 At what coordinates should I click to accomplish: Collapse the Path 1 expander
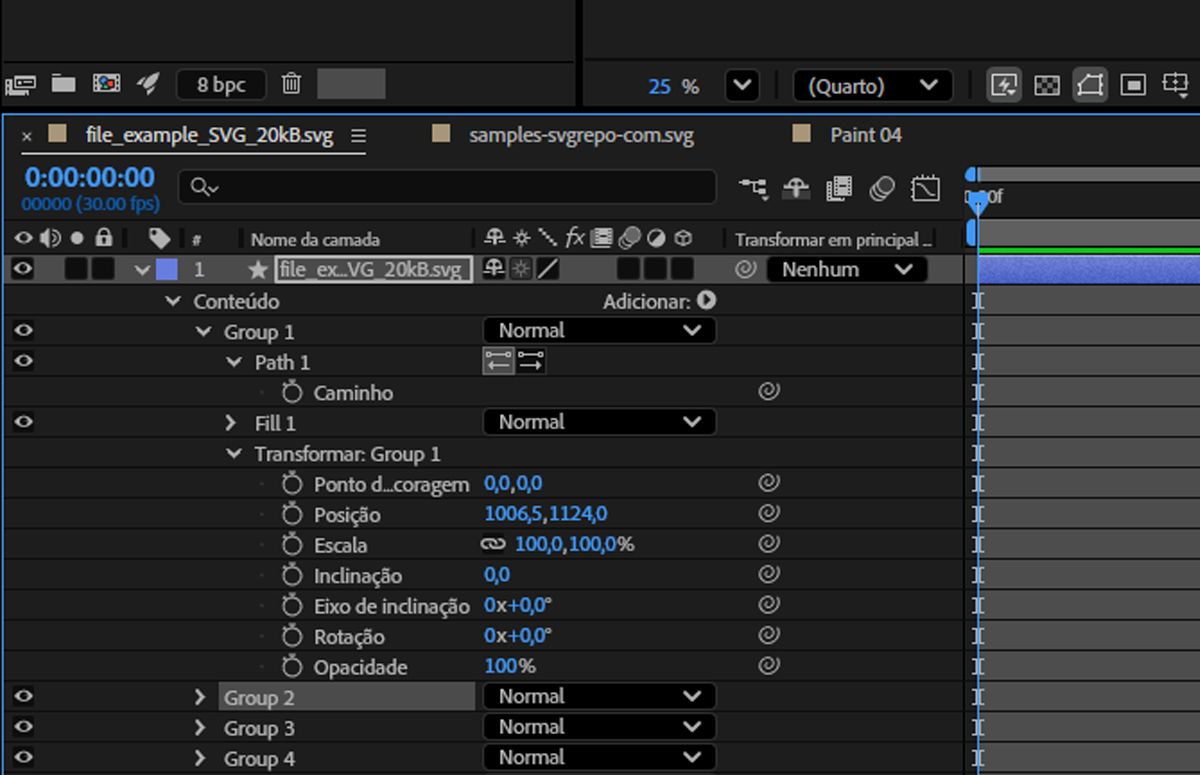(x=234, y=362)
